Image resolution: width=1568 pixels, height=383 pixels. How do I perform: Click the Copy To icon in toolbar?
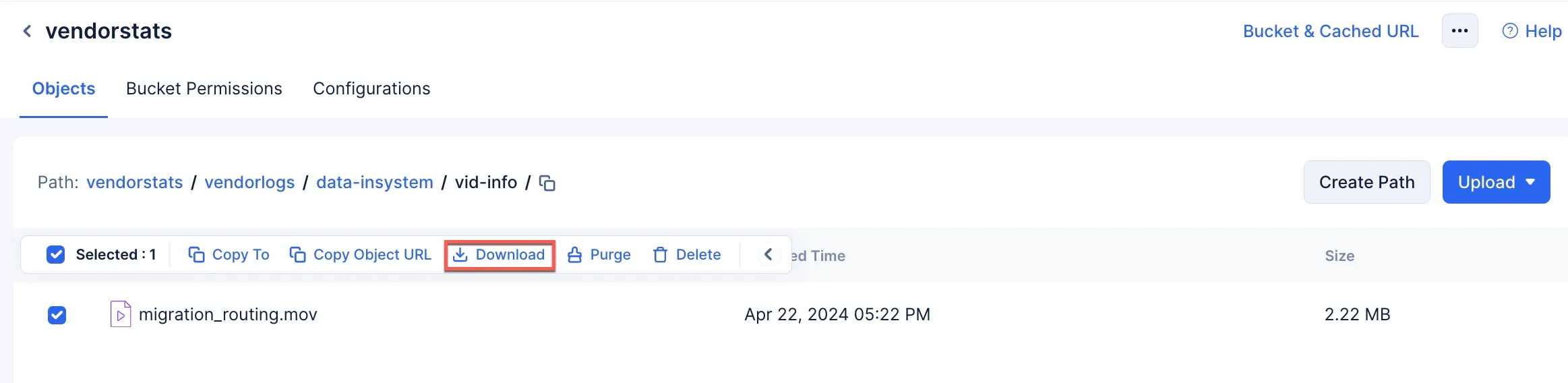(x=196, y=254)
